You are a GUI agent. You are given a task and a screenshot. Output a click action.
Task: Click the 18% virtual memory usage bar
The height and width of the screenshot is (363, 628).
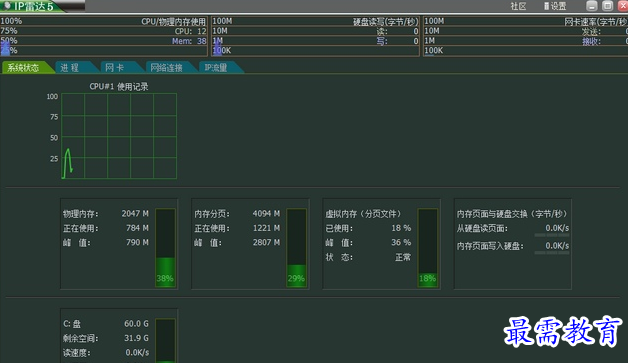[x=428, y=248]
